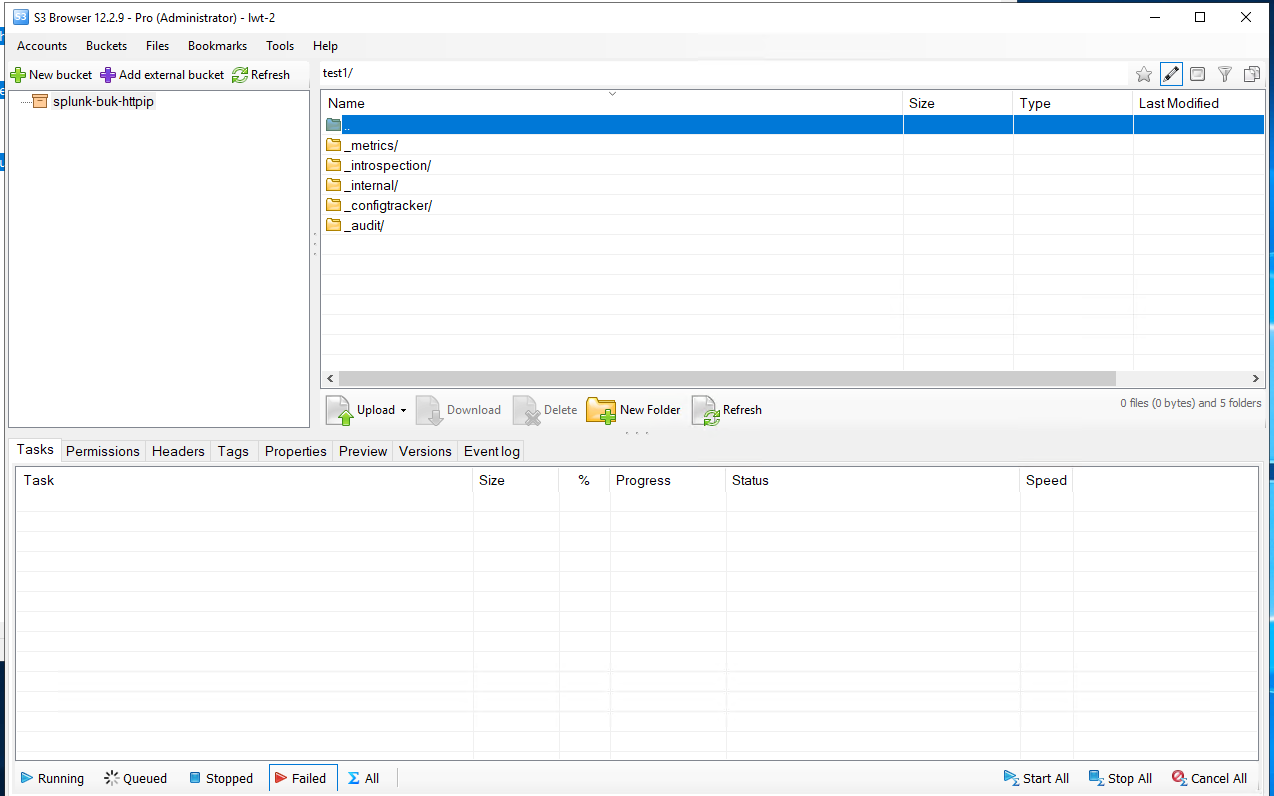Open the Upload dropdown arrow
Viewport: 1274px width, 796px height.
tap(403, 410)
